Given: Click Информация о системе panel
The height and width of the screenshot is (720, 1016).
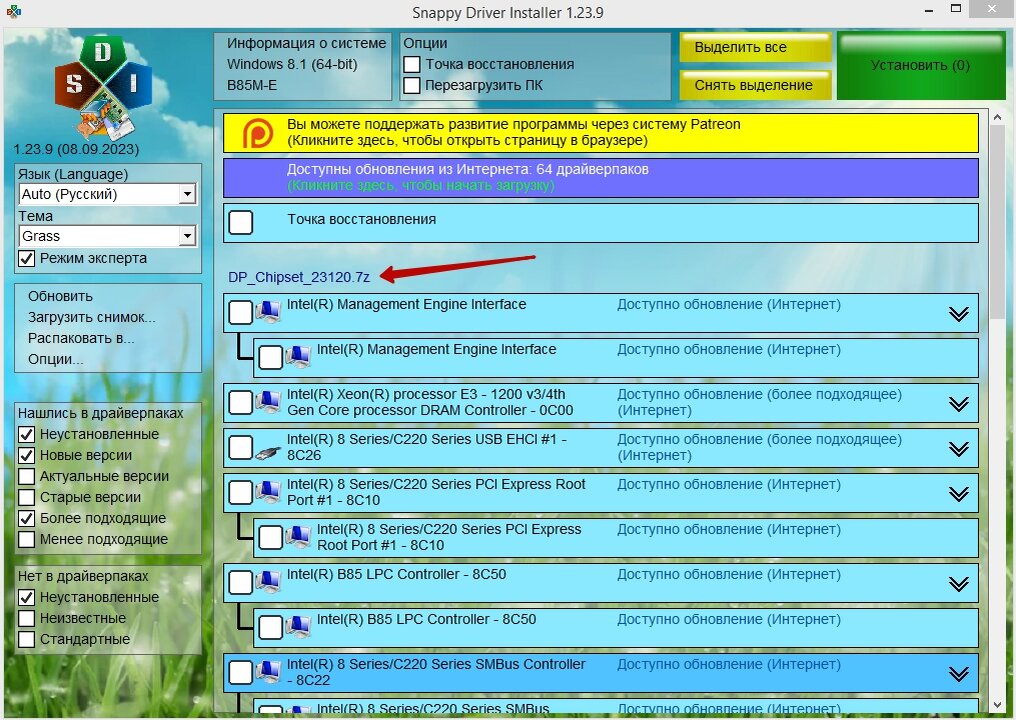Looking at the screenshot, I should click(x=303, y=66).
